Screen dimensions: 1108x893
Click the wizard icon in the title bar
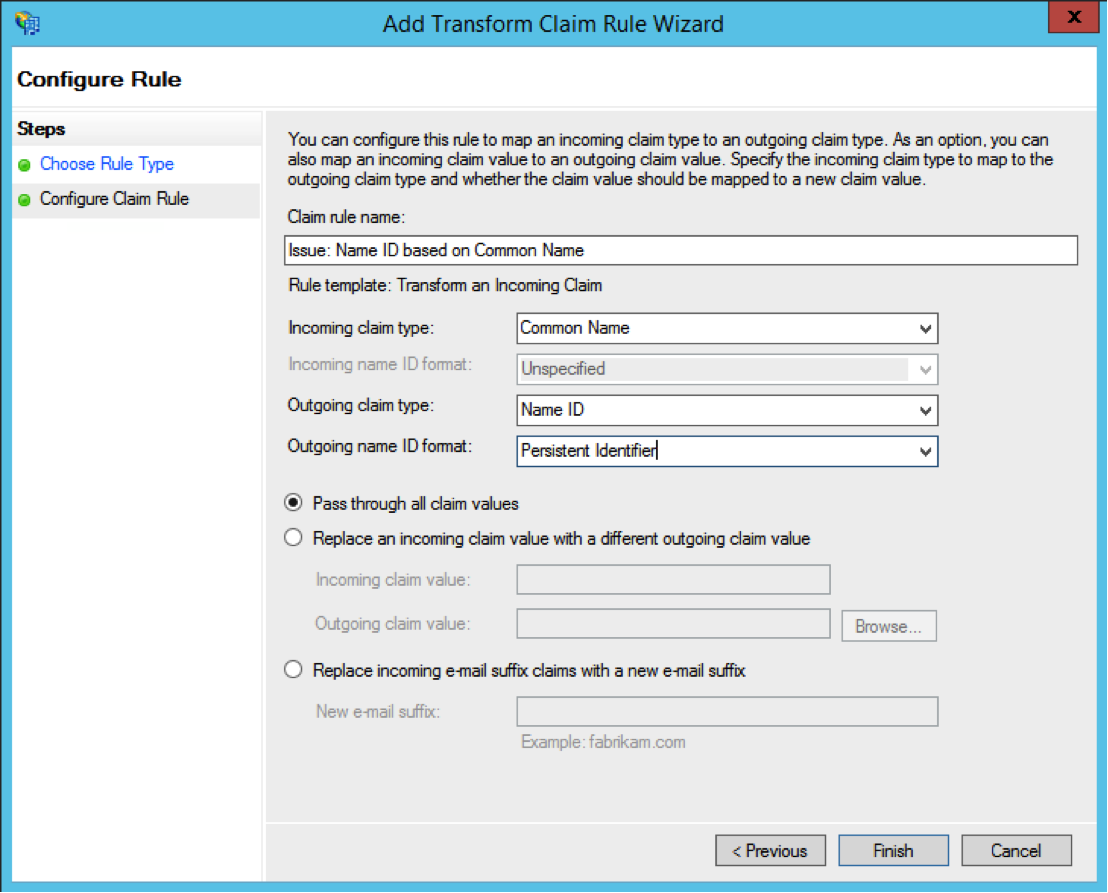point(28,23)
